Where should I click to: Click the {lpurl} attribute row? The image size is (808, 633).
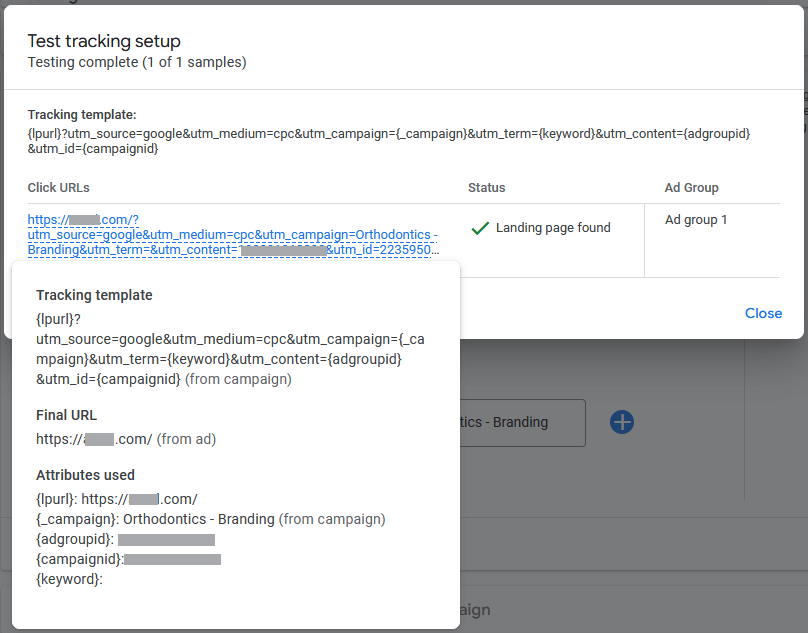pyautogui.click(x=117, y=499)
